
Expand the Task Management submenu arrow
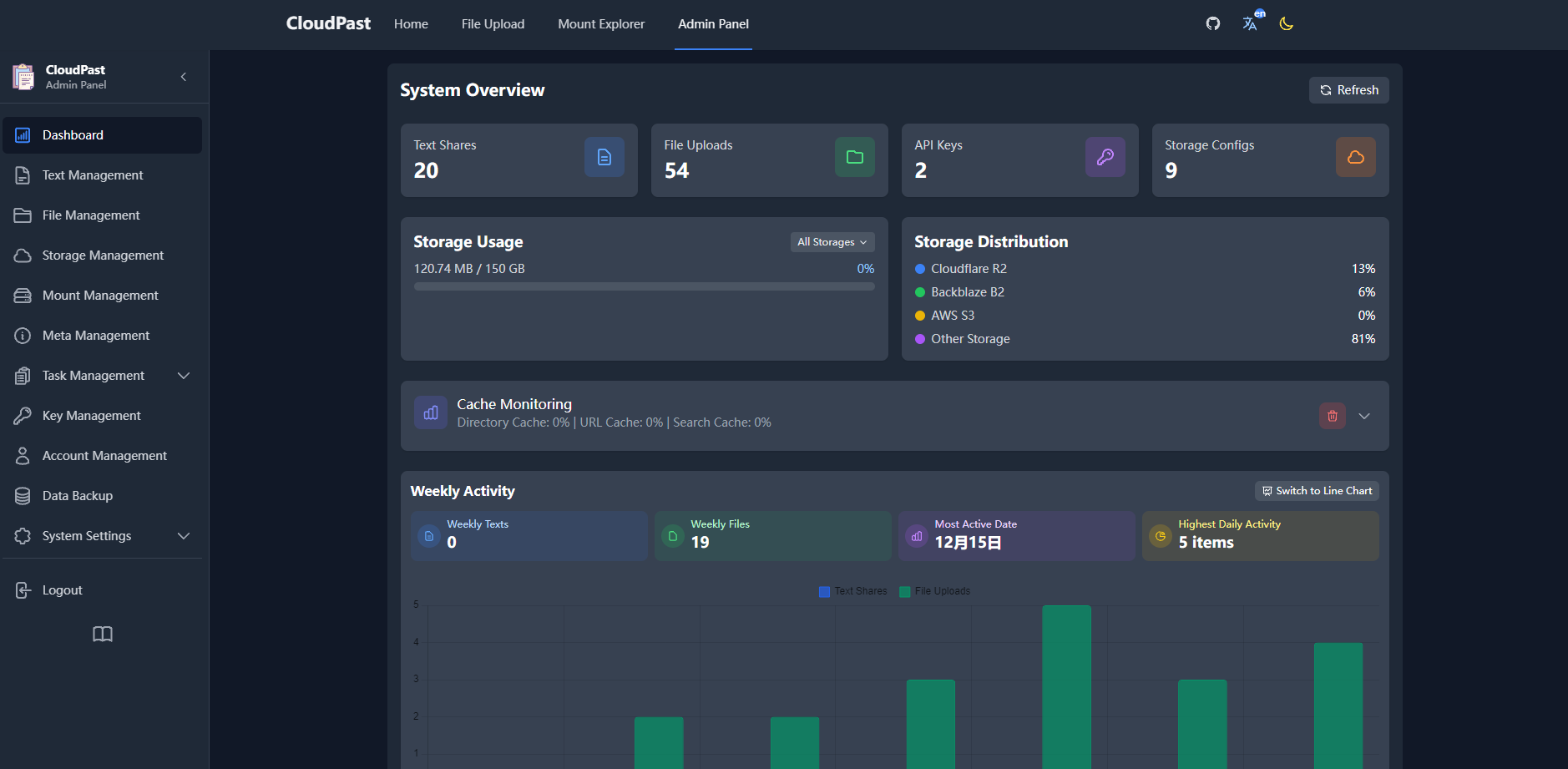184,376
